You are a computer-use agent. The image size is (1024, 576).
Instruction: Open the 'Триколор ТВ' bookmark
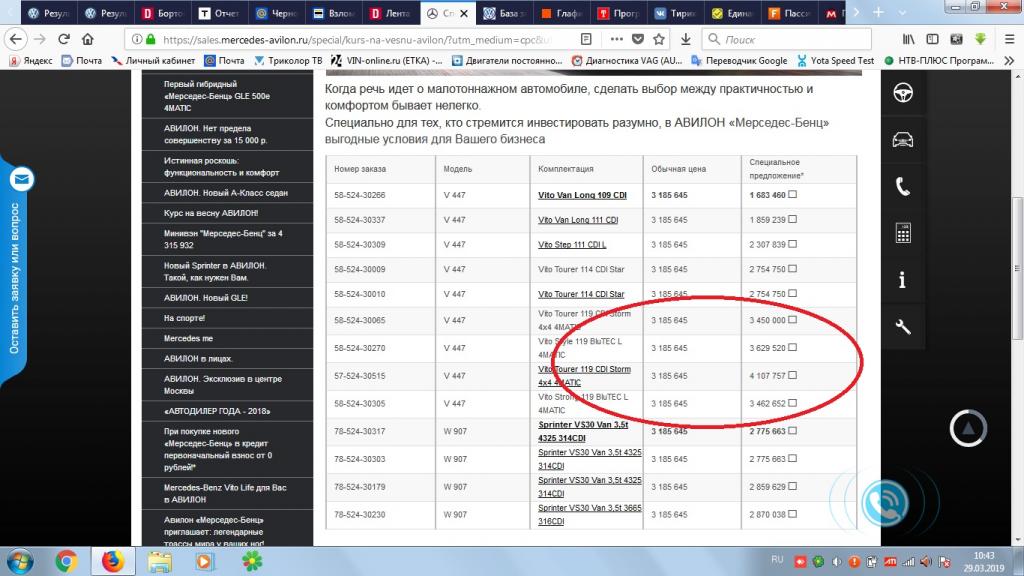[x=288, y=61]
